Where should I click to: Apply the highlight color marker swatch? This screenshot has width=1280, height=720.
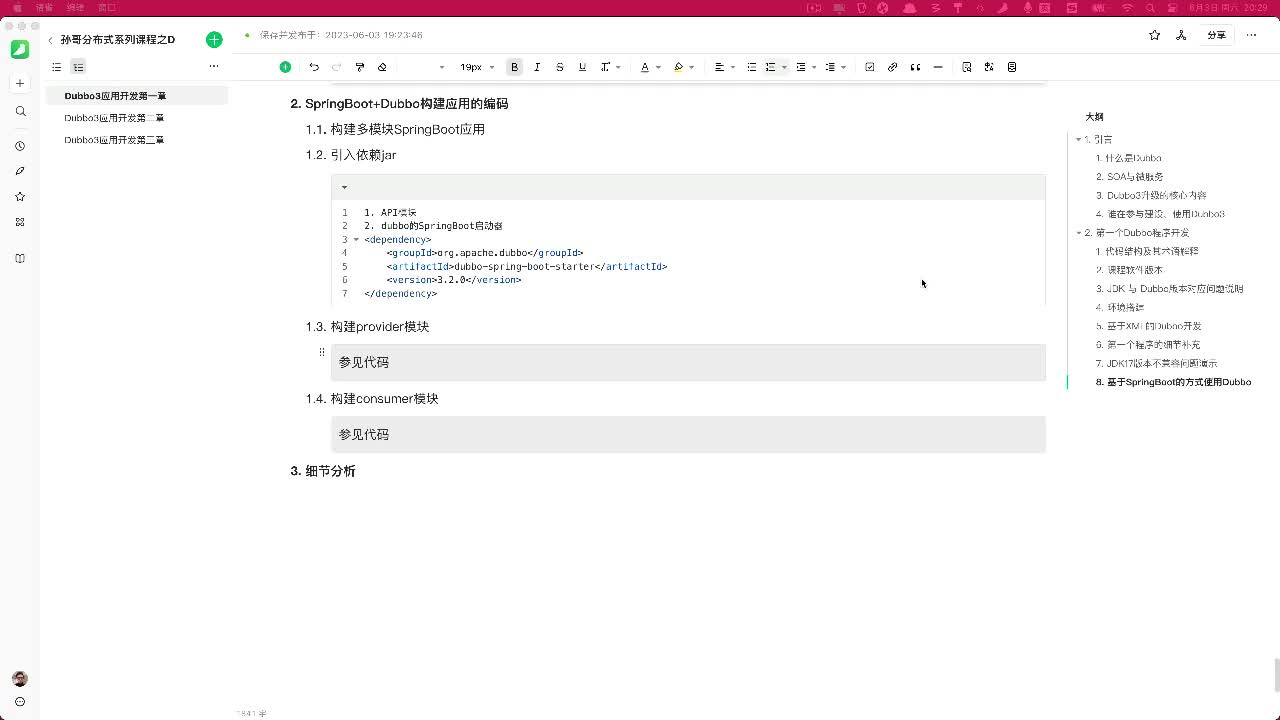click(679, 67)
